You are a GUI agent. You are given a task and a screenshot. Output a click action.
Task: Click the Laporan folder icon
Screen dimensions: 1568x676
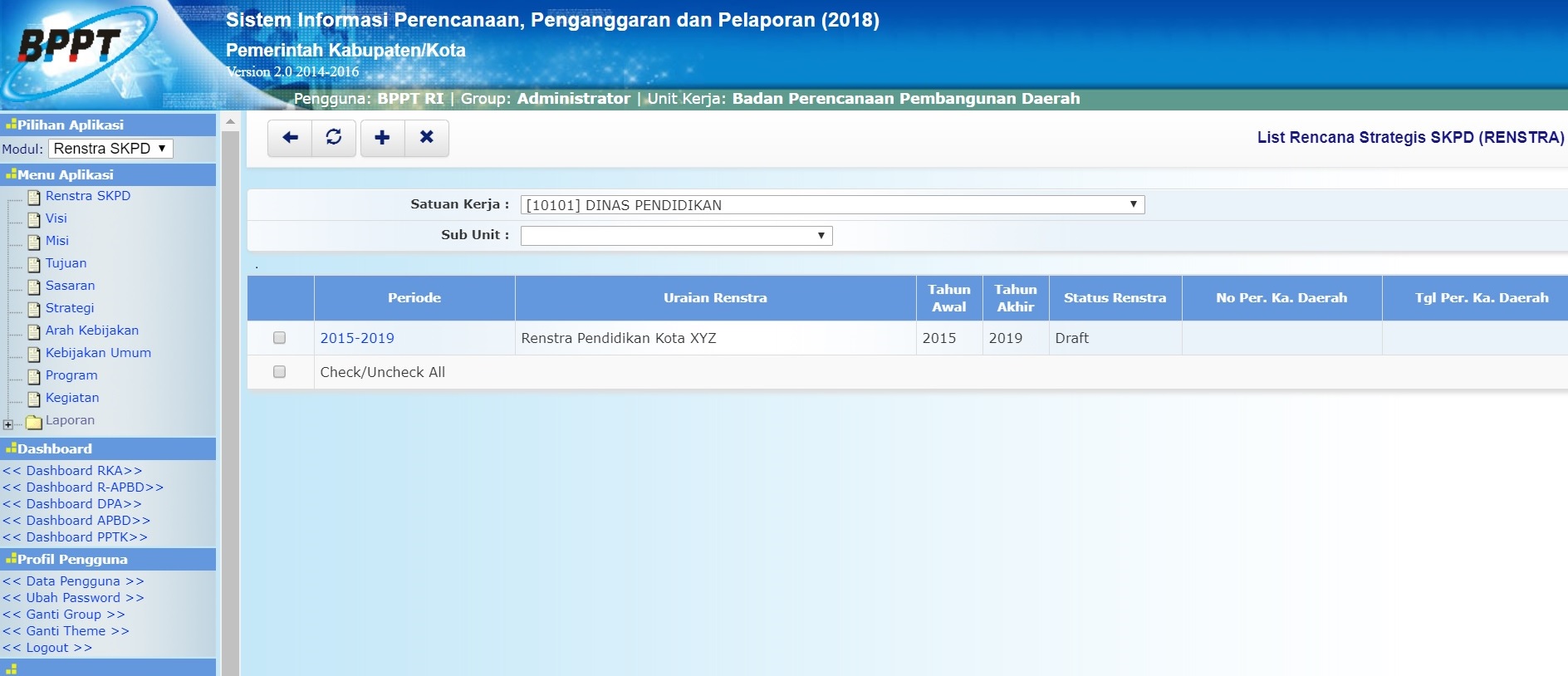[34, 422]
